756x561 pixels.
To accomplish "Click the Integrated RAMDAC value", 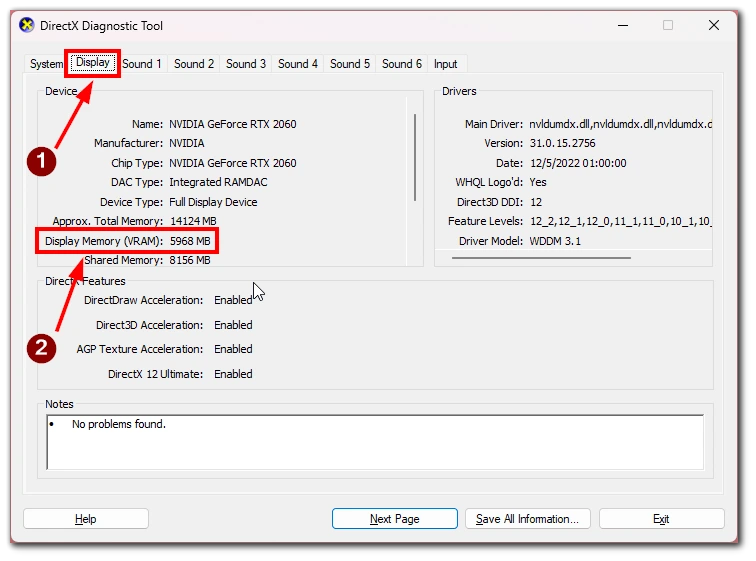I will coord(218,182).
